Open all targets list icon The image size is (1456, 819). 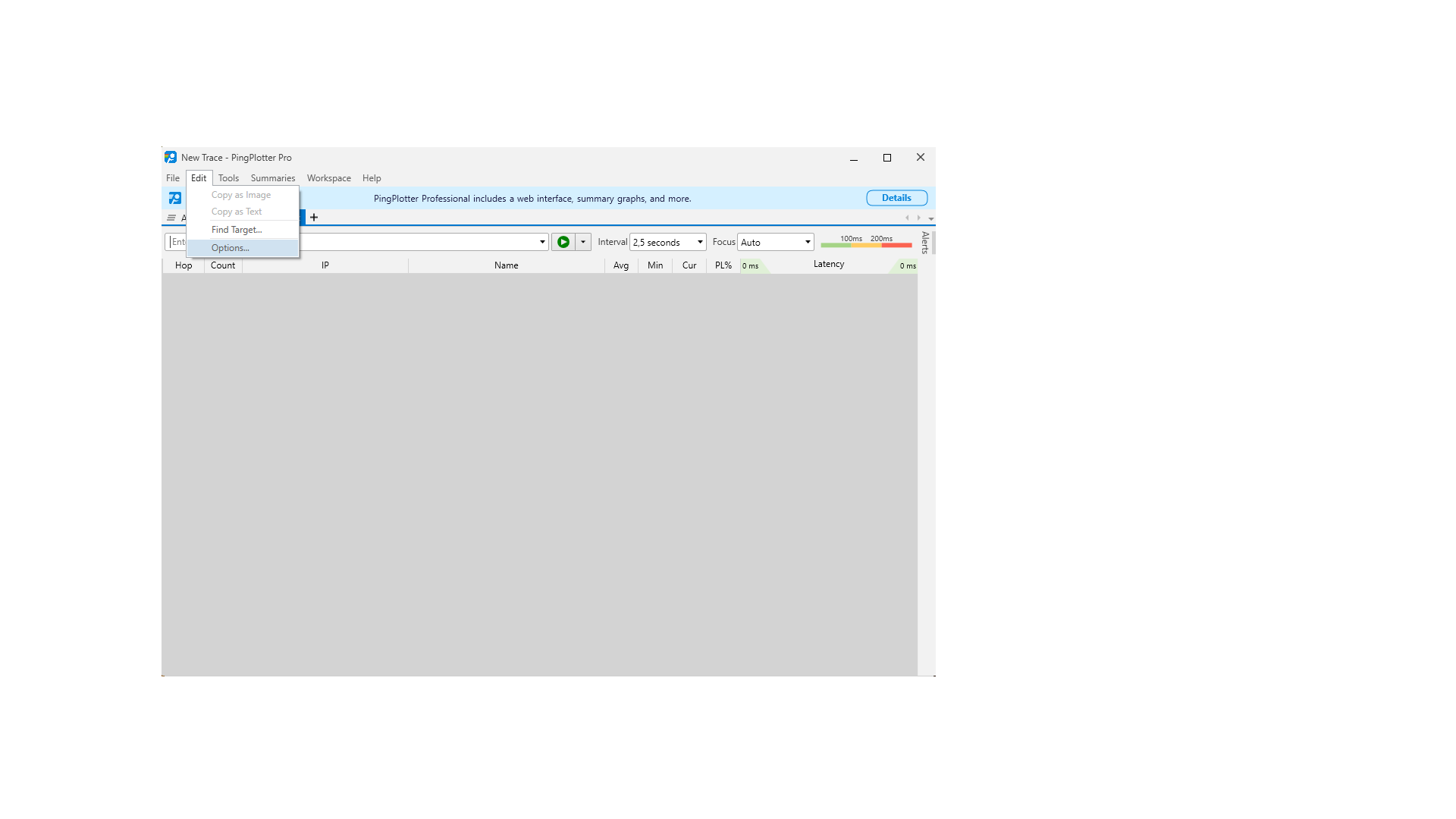171,218
